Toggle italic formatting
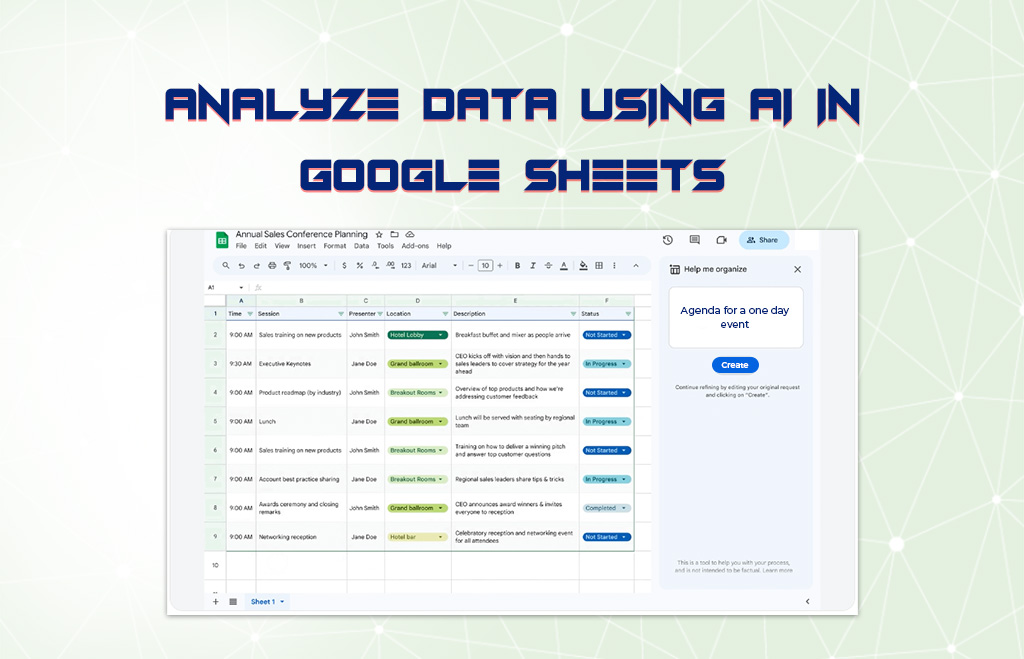Viewport: 1024px width, 659px height. [x=532, y=266]
